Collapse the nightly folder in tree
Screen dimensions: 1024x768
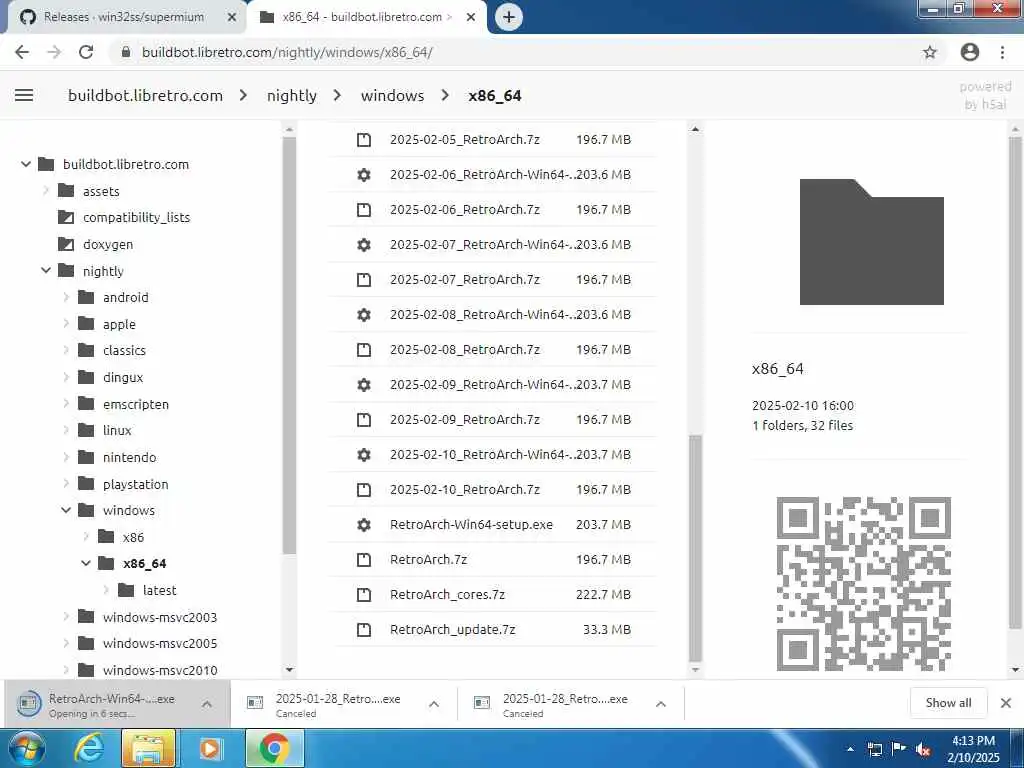(x=46, y=270)
